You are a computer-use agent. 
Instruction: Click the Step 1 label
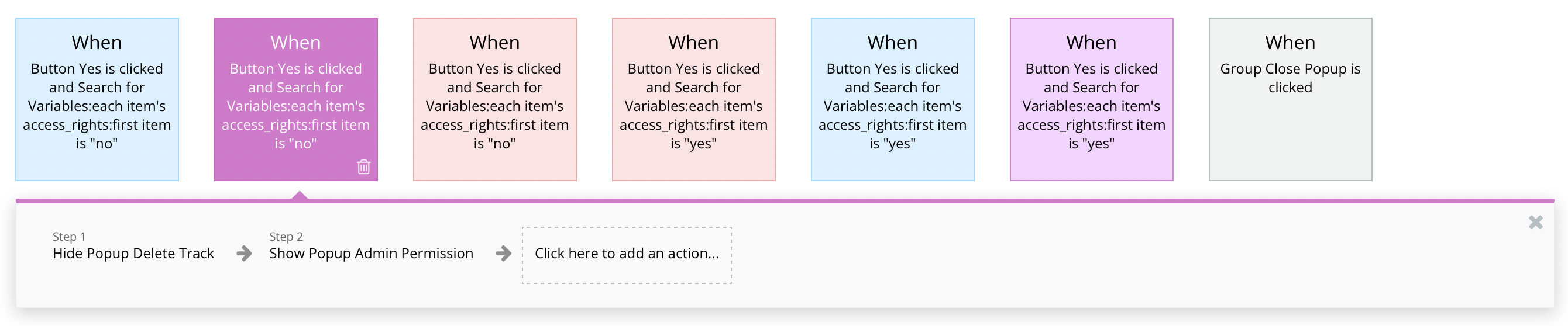point(69,236)
